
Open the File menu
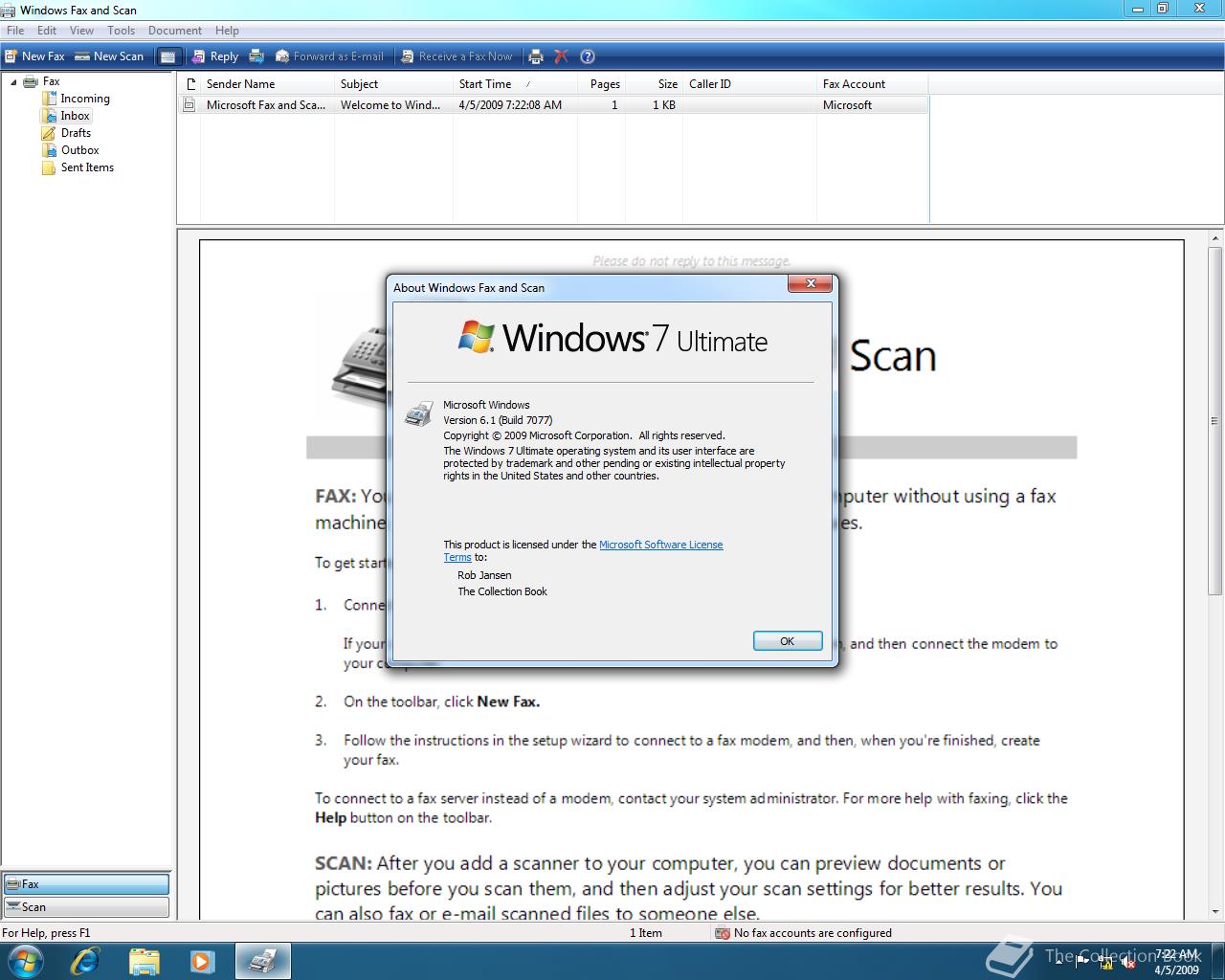tap(15, 31)
